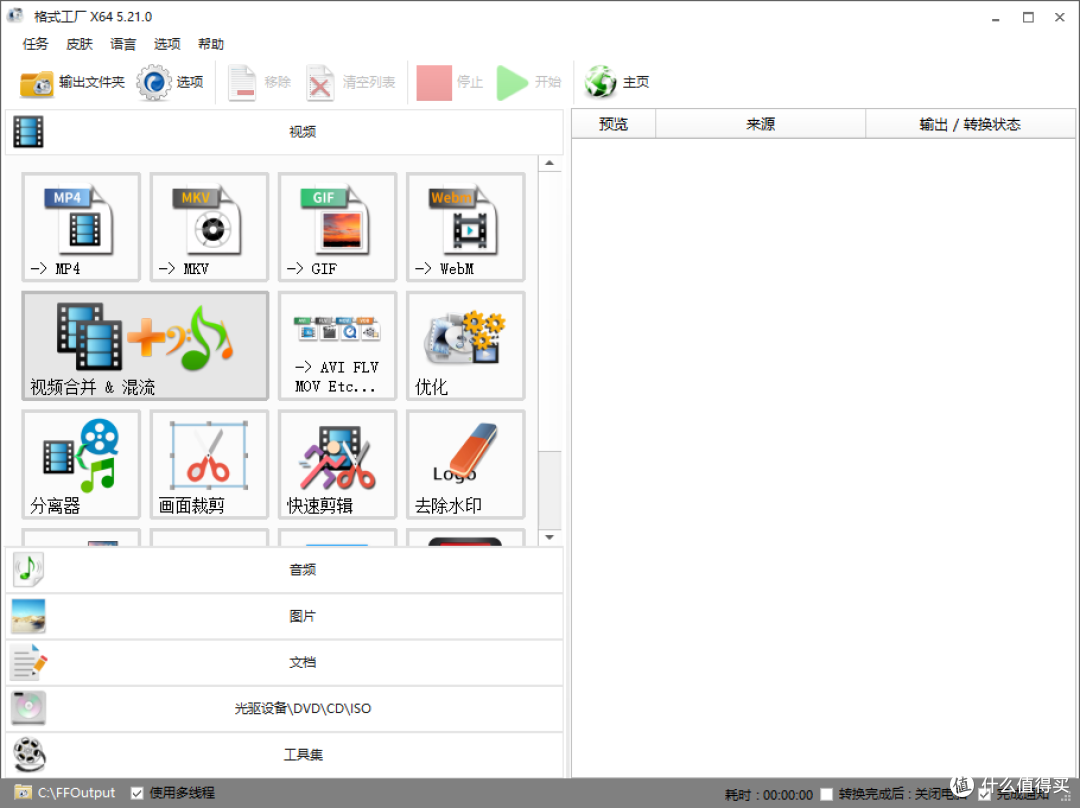1080x808 pixels.
Task: Click the 音频 music note icon
Action: click(28, 570)
